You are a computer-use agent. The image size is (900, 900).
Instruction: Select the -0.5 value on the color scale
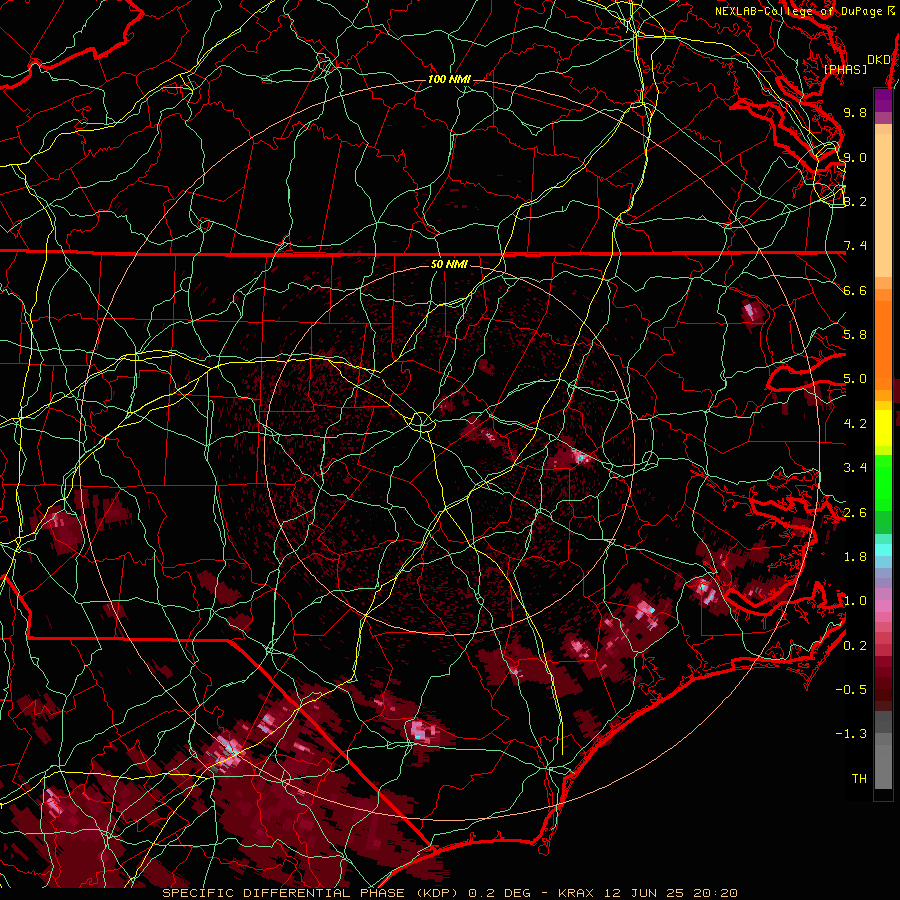click(851, 690)
